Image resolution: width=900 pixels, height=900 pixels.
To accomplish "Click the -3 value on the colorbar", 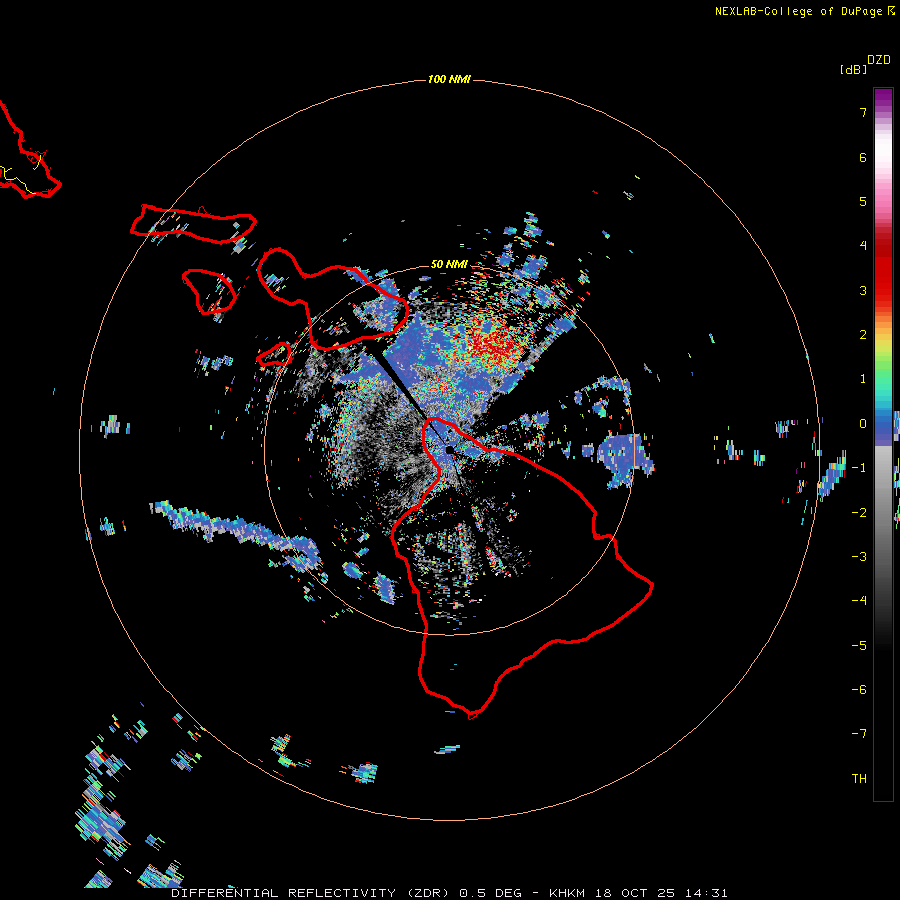I will tap(859, 557).
